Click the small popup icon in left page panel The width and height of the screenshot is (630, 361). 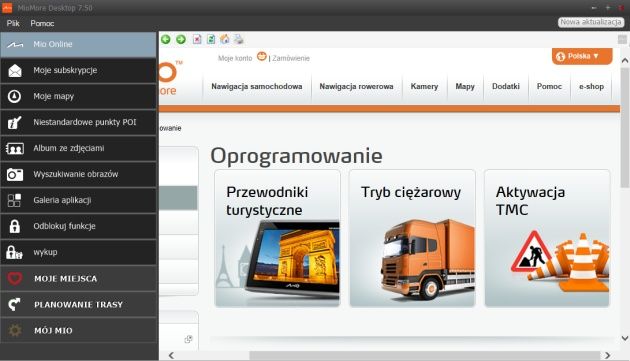[x=188, y=339]
